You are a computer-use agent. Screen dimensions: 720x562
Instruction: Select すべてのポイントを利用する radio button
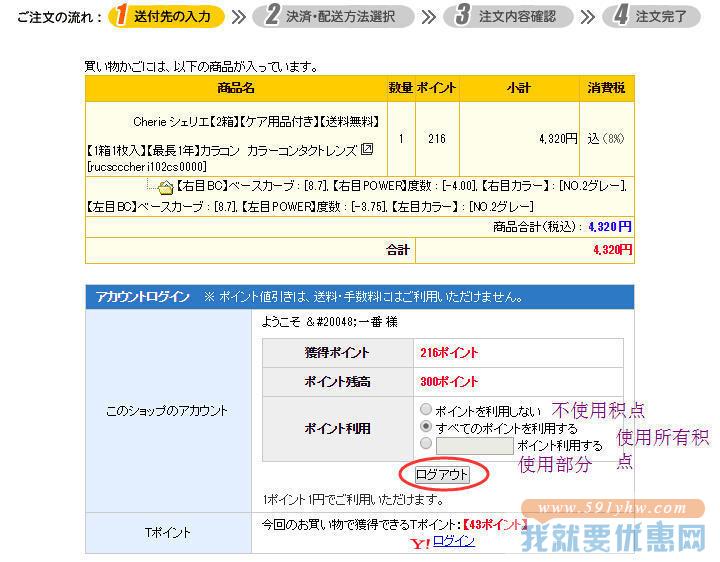pos(426,427)
